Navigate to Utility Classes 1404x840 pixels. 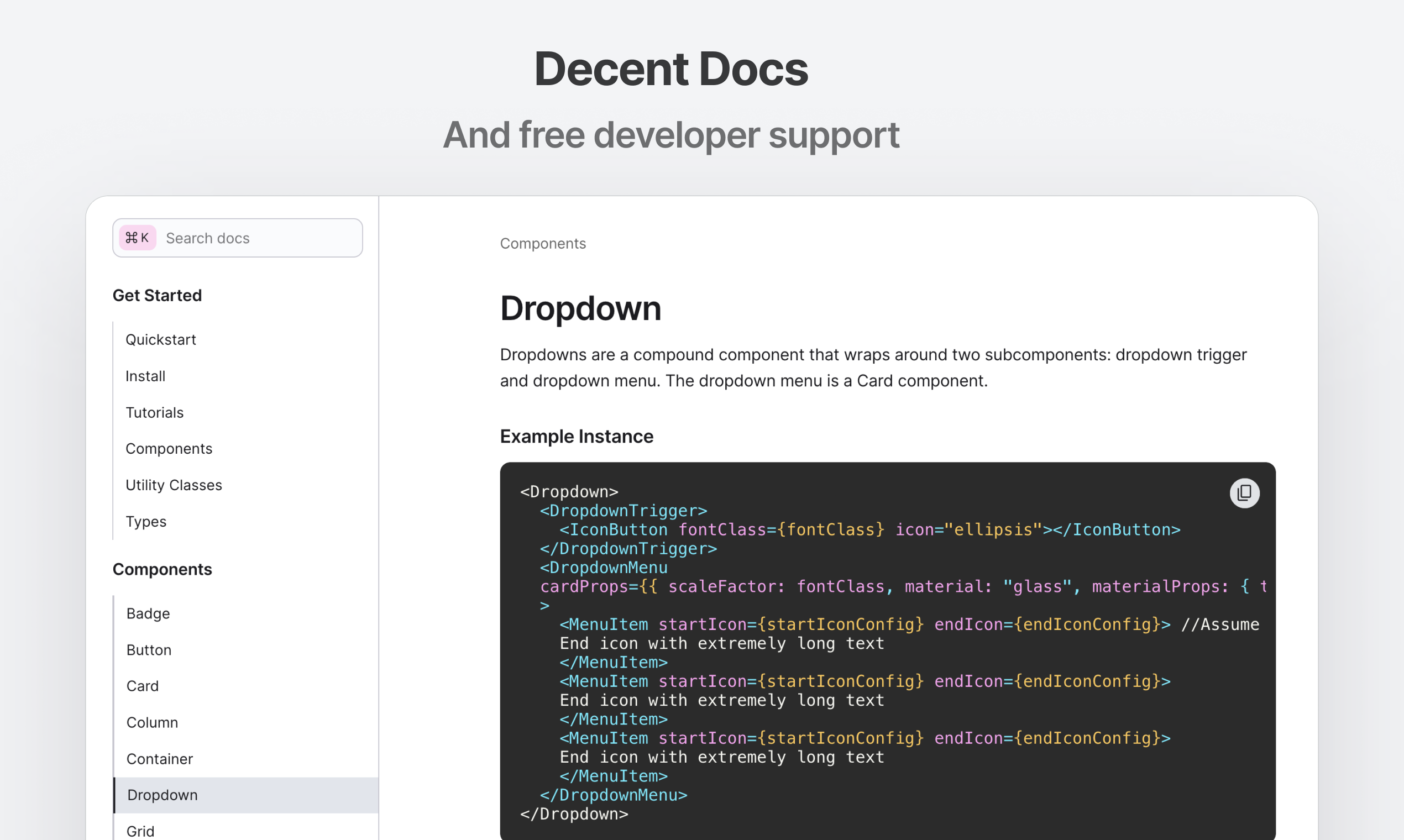(174, 485)
